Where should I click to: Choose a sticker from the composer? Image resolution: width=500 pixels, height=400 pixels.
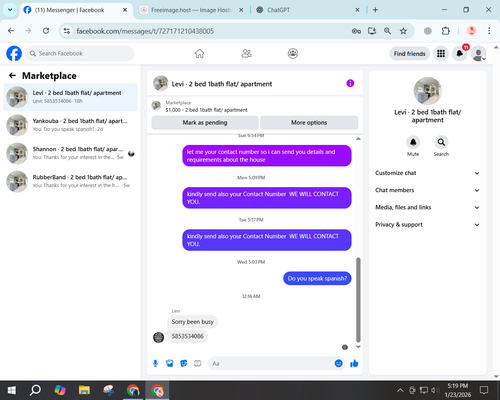[184, 363]
